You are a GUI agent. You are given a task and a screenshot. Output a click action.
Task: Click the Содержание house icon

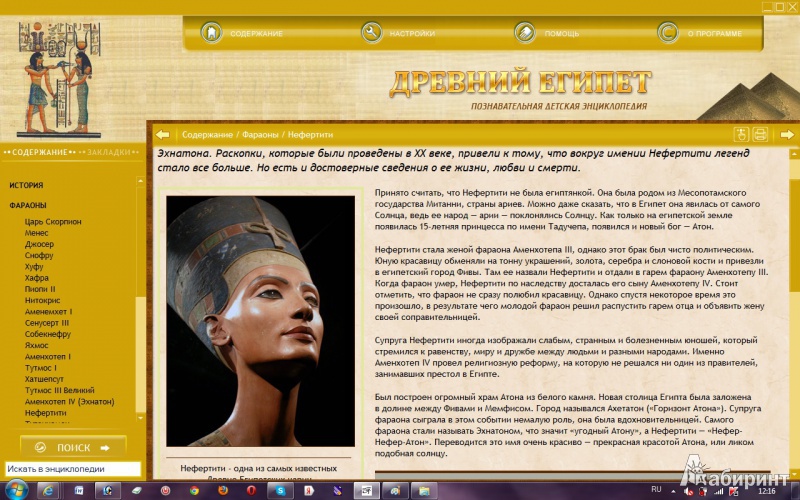211,33
